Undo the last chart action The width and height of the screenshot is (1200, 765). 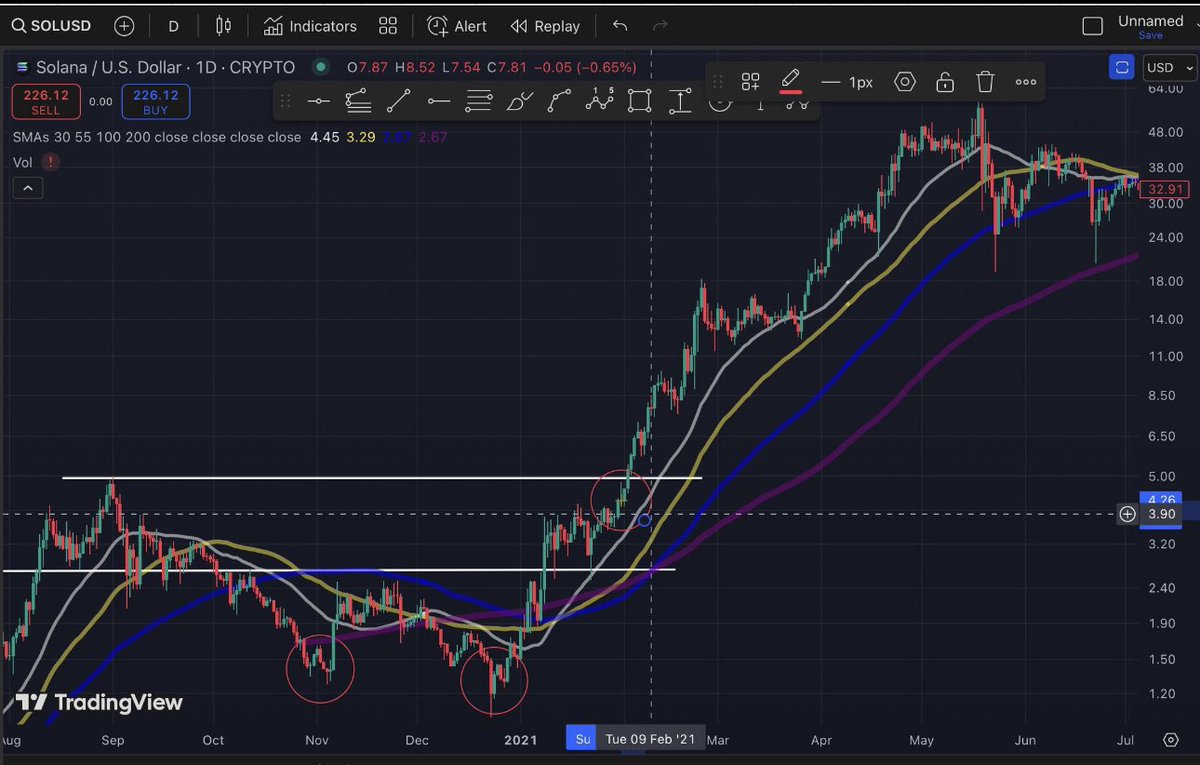tap(620, 26)
